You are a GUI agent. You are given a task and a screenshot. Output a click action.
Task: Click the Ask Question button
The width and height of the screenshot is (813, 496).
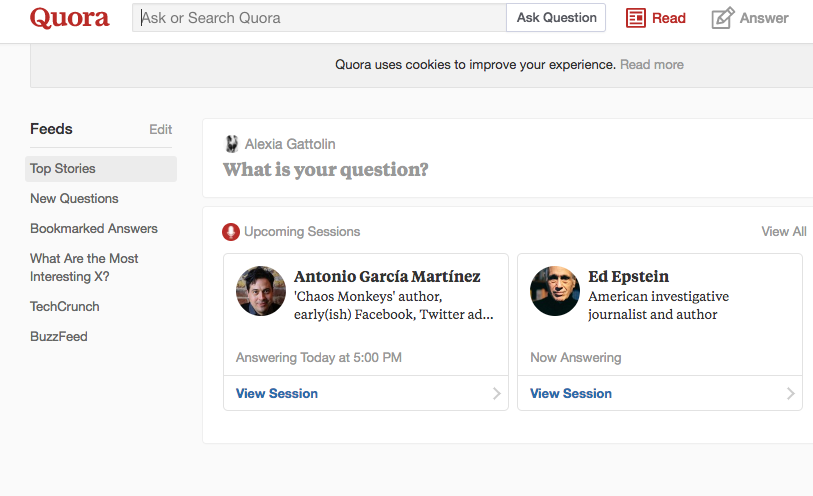pos(556,18)
